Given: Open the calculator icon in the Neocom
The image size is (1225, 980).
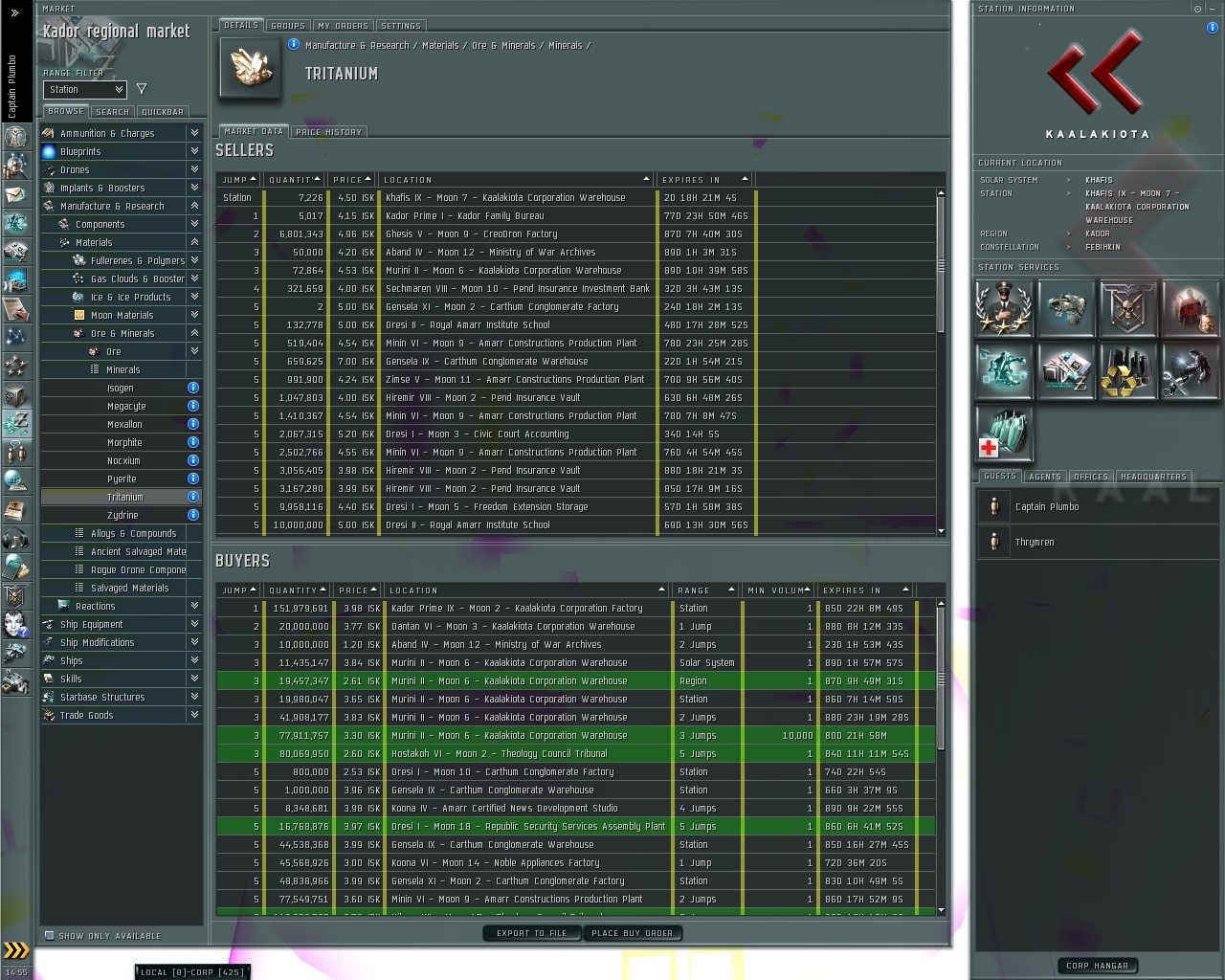Looking at the screenshot, I should (15, 567).
